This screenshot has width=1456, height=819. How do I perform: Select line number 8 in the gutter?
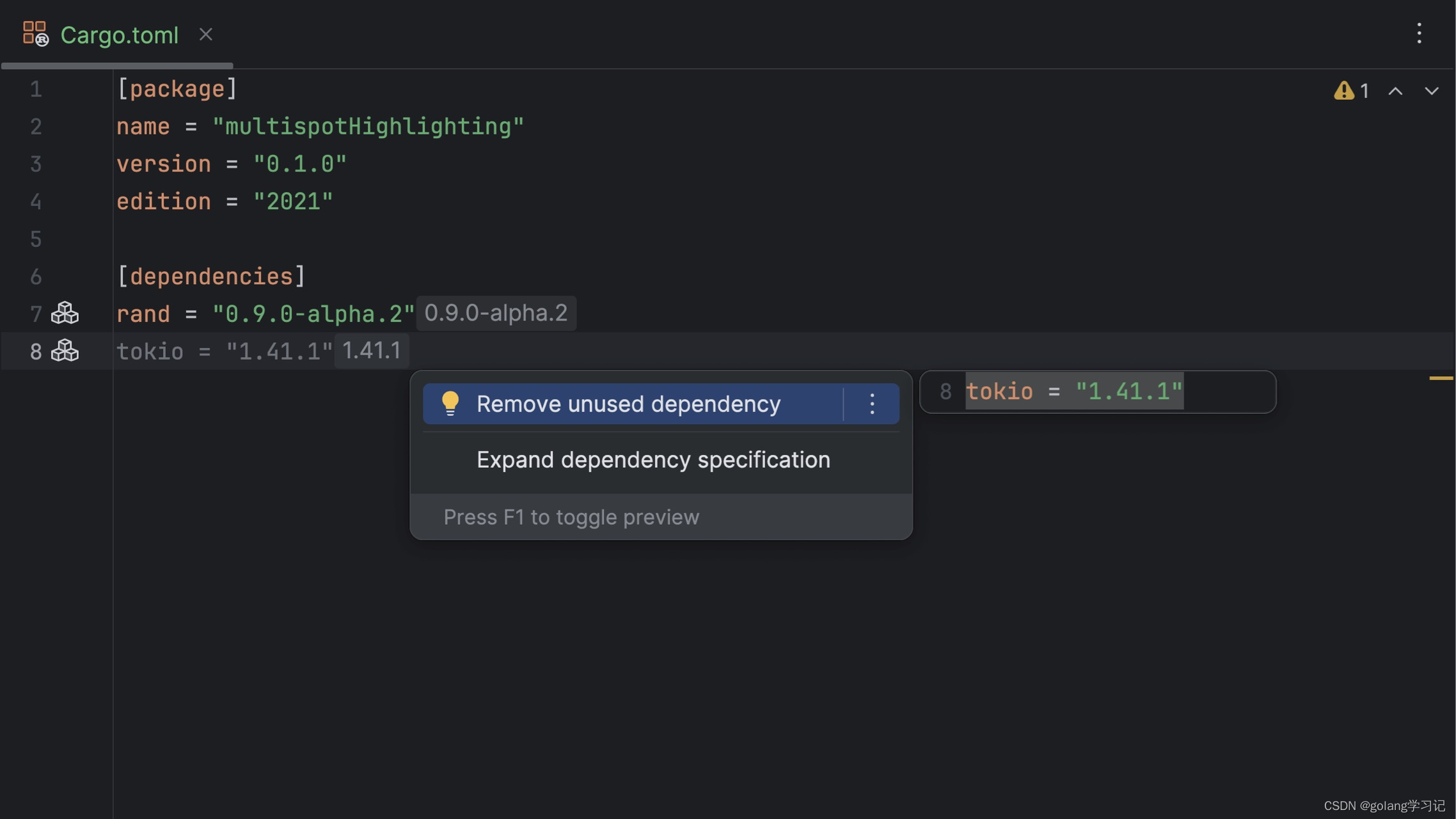(x=35, y=351)
